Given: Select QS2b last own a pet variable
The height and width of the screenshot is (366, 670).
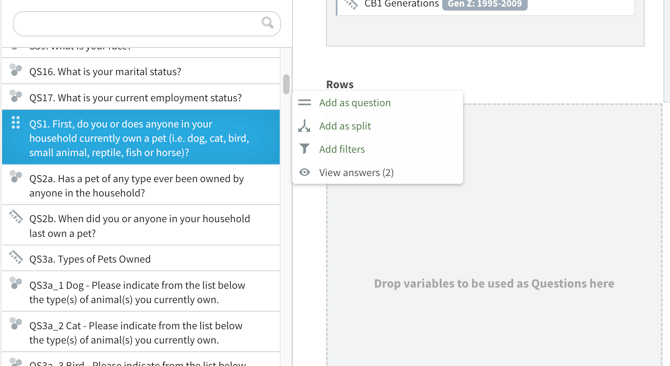Looking at the screenshot, I should tap(141, 225).
